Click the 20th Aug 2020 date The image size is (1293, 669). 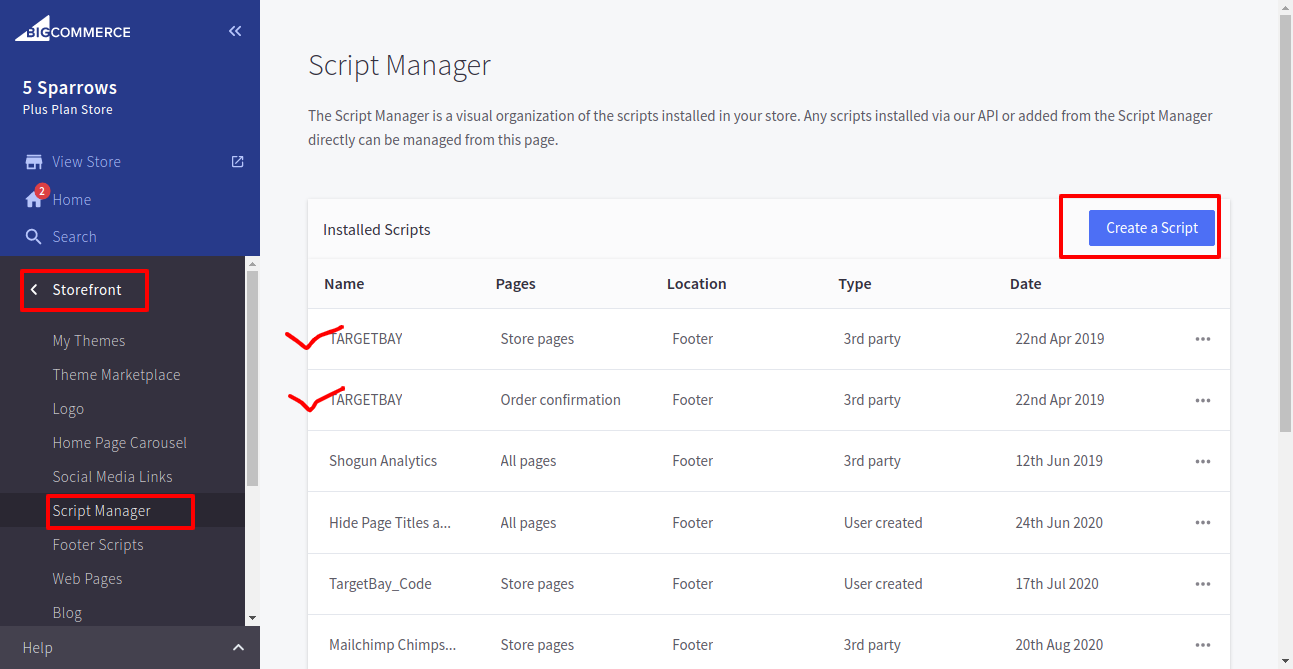(1060, 645)
